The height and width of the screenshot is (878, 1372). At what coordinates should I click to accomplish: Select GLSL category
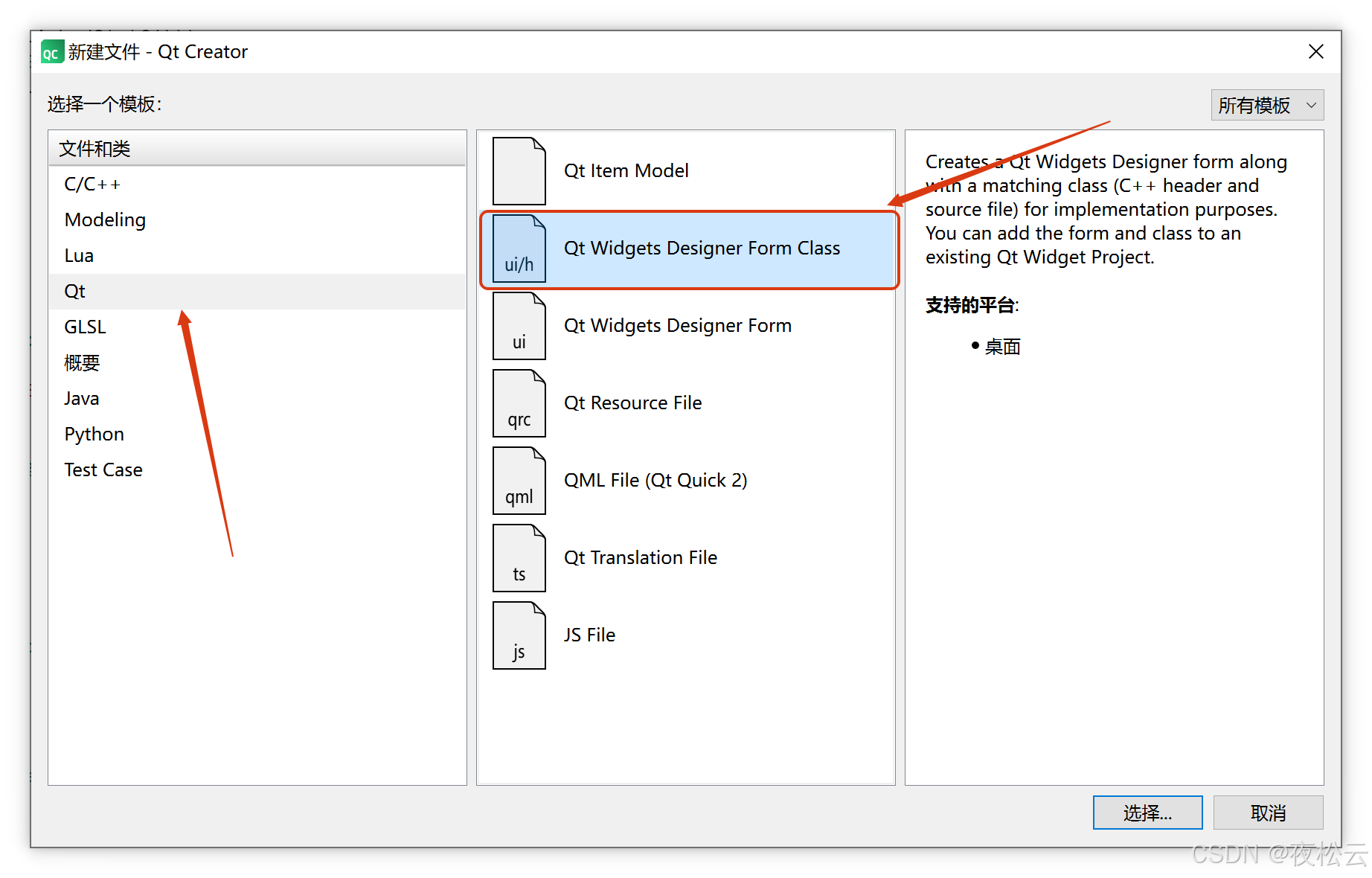pos(257,327)
